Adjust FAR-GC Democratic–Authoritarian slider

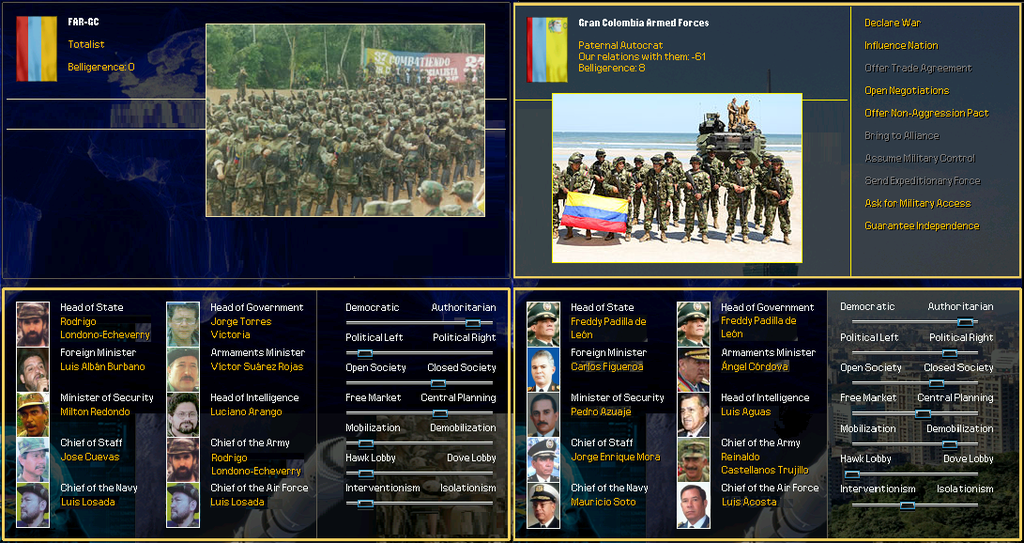[472, 323]
